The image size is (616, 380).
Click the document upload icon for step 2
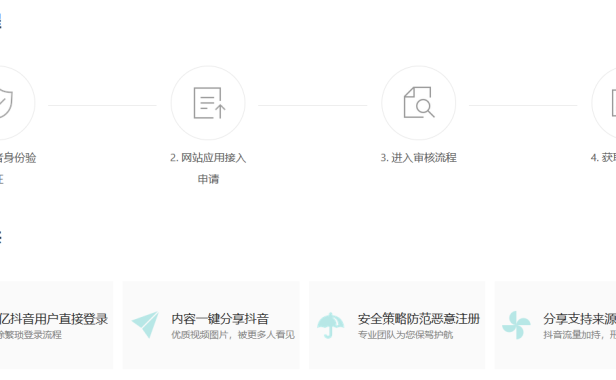pyautogui.click(x=209, y=103)
